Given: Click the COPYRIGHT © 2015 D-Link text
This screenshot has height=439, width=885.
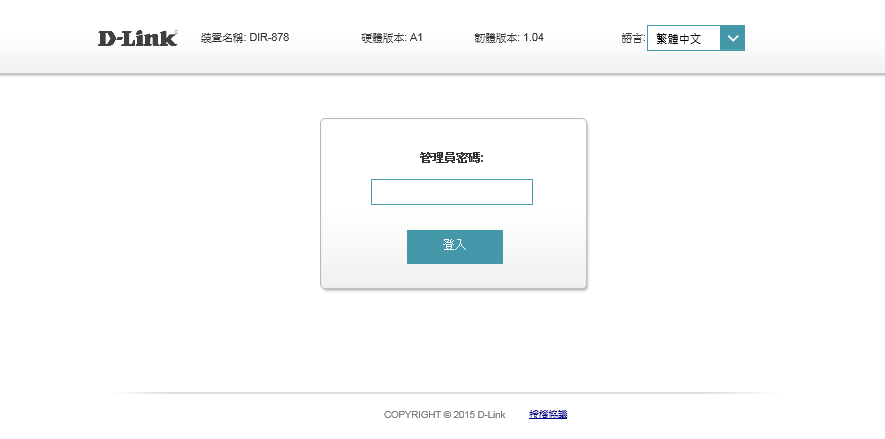Looking at the screenshot, I should pos(444,414).
